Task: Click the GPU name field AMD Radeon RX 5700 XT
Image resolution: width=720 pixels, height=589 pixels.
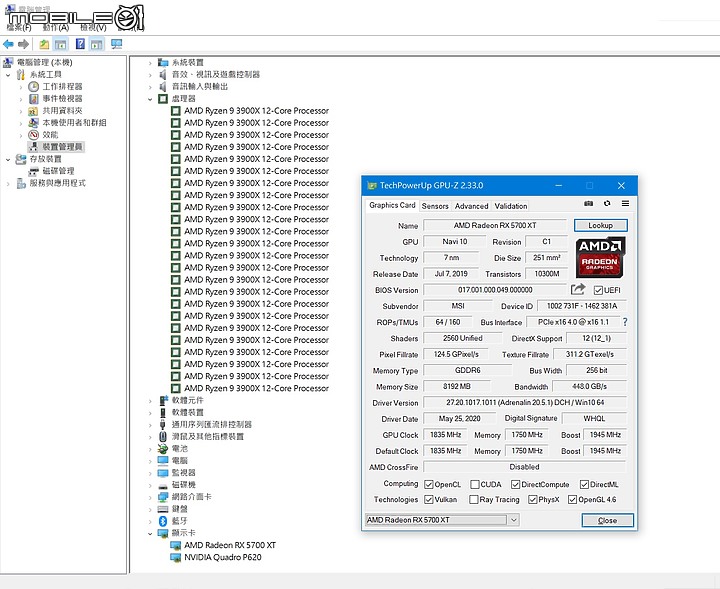Action: pyautogui.click(x=495, y=225)
